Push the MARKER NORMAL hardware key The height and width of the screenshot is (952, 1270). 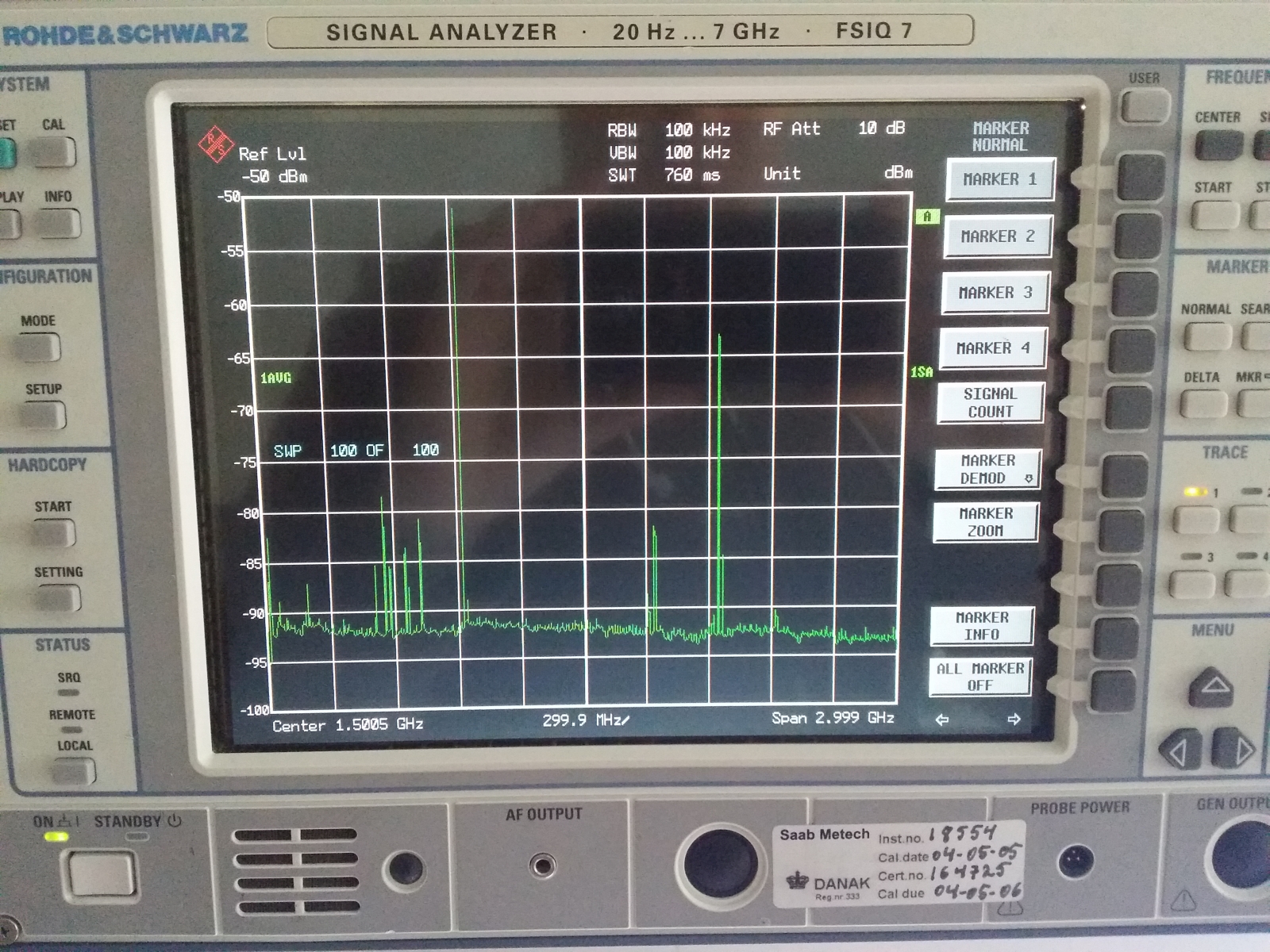click(x=1207, y=337)
